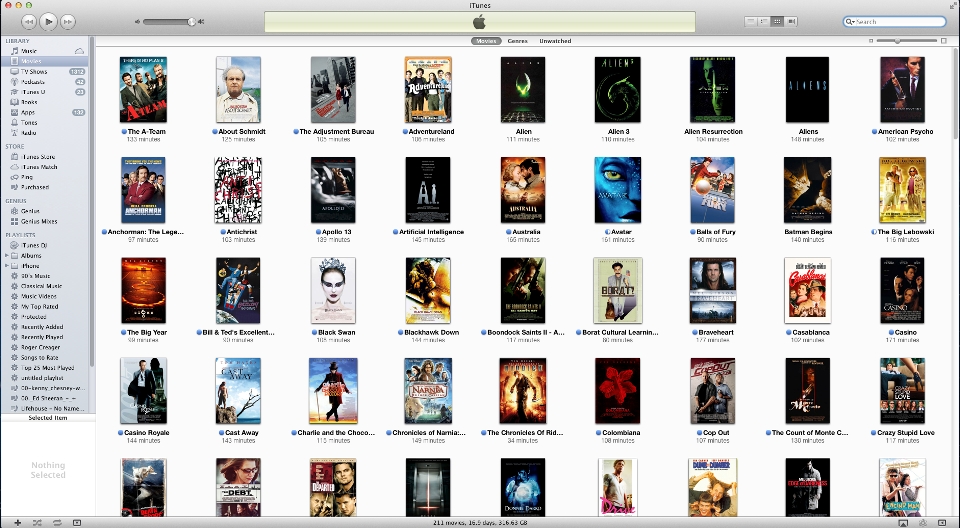The width and height of the screenshot is (960, 528).
Task: Adjust the artwork size slider
Action: click(x=907, y=41)
